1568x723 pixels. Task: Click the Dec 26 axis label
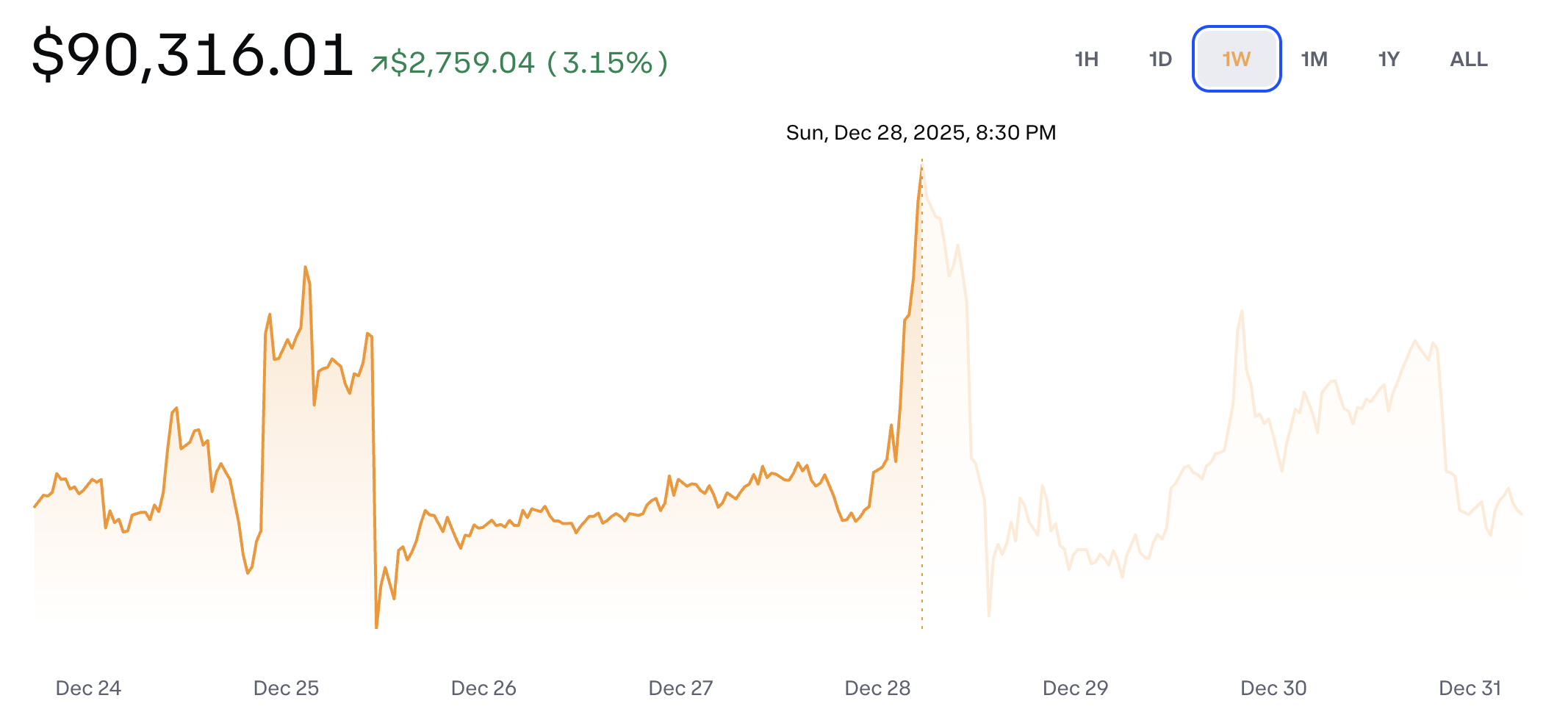(483, 688)
